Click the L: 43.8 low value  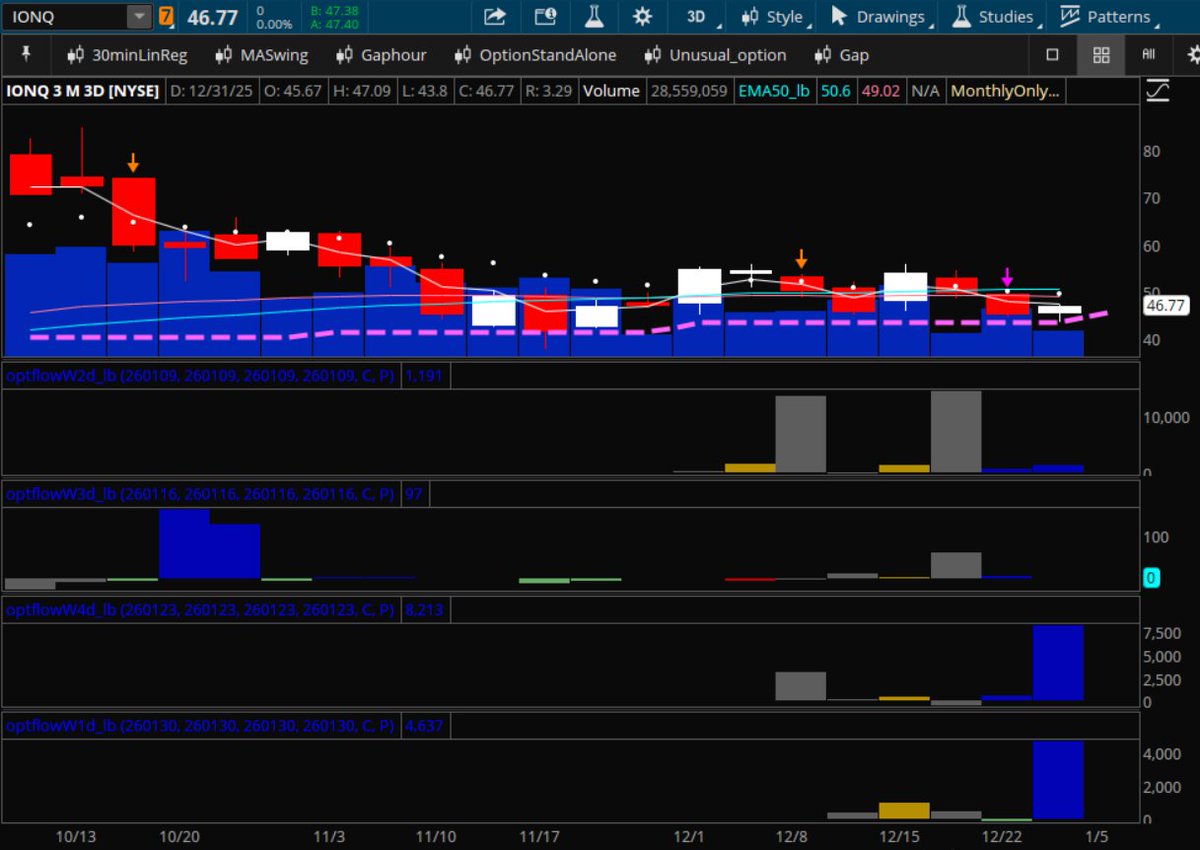click(x=427, y=91)
